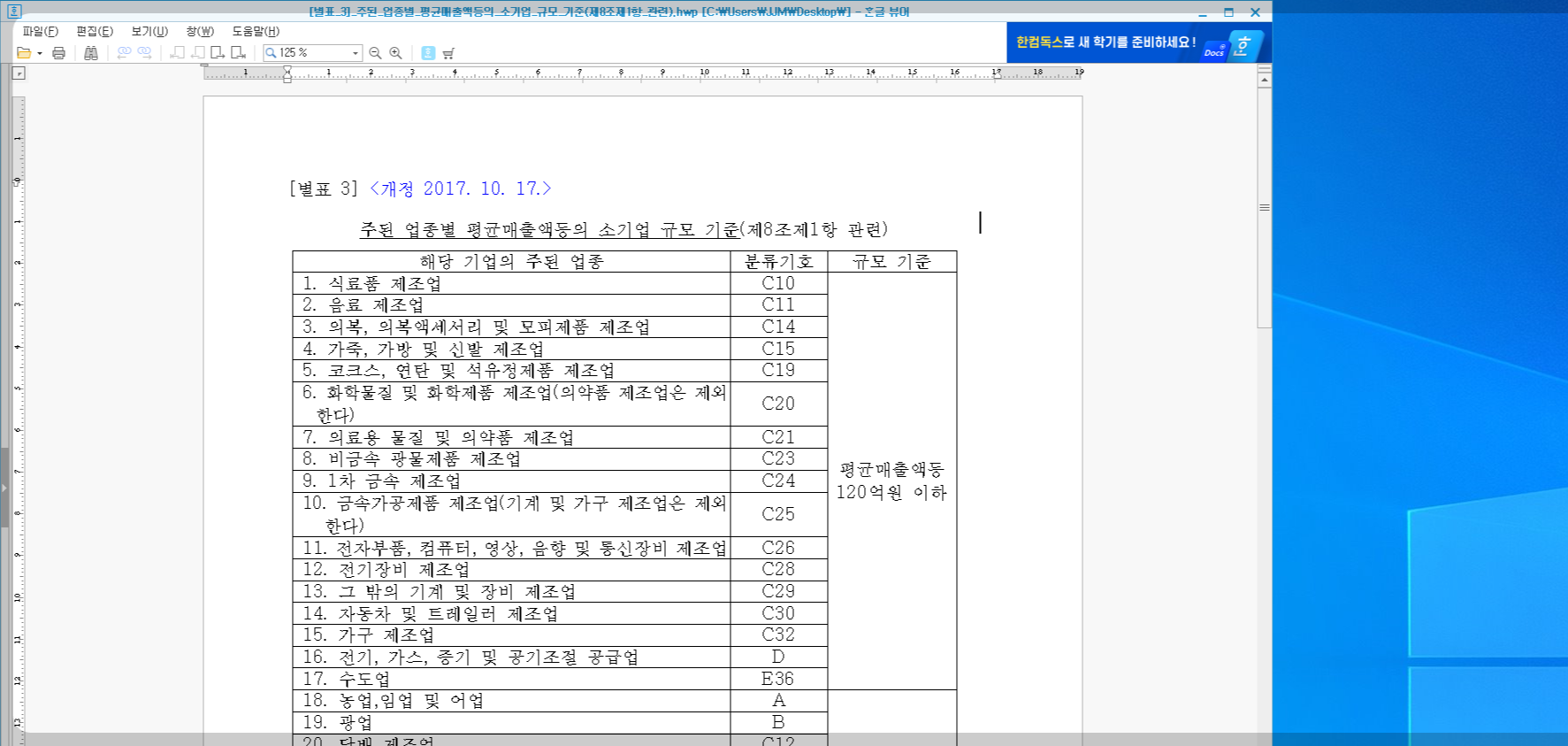Screen dimensions: 1568x746
Task: Open the 편집(E) menu
Action: click(95, 31)
